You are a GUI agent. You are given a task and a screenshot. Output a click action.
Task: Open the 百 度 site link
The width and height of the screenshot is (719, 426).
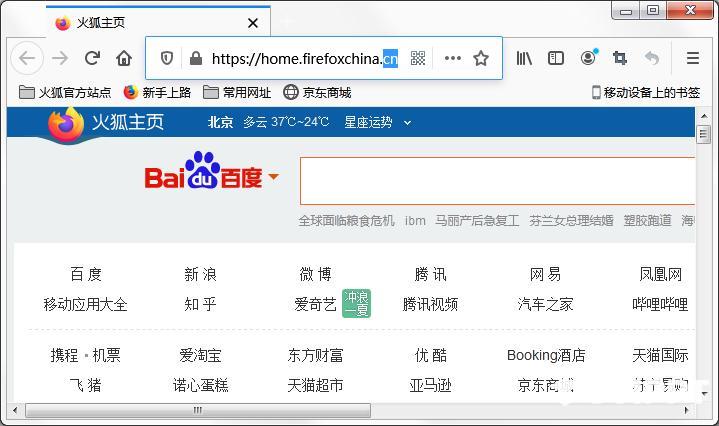86,274
